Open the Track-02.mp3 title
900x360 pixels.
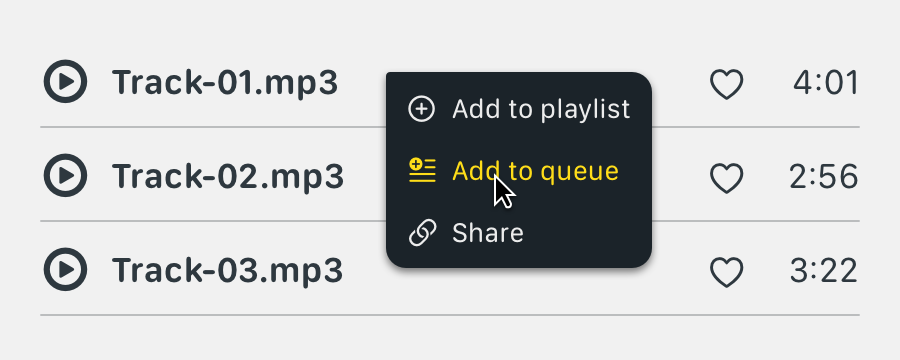[228, 176]
